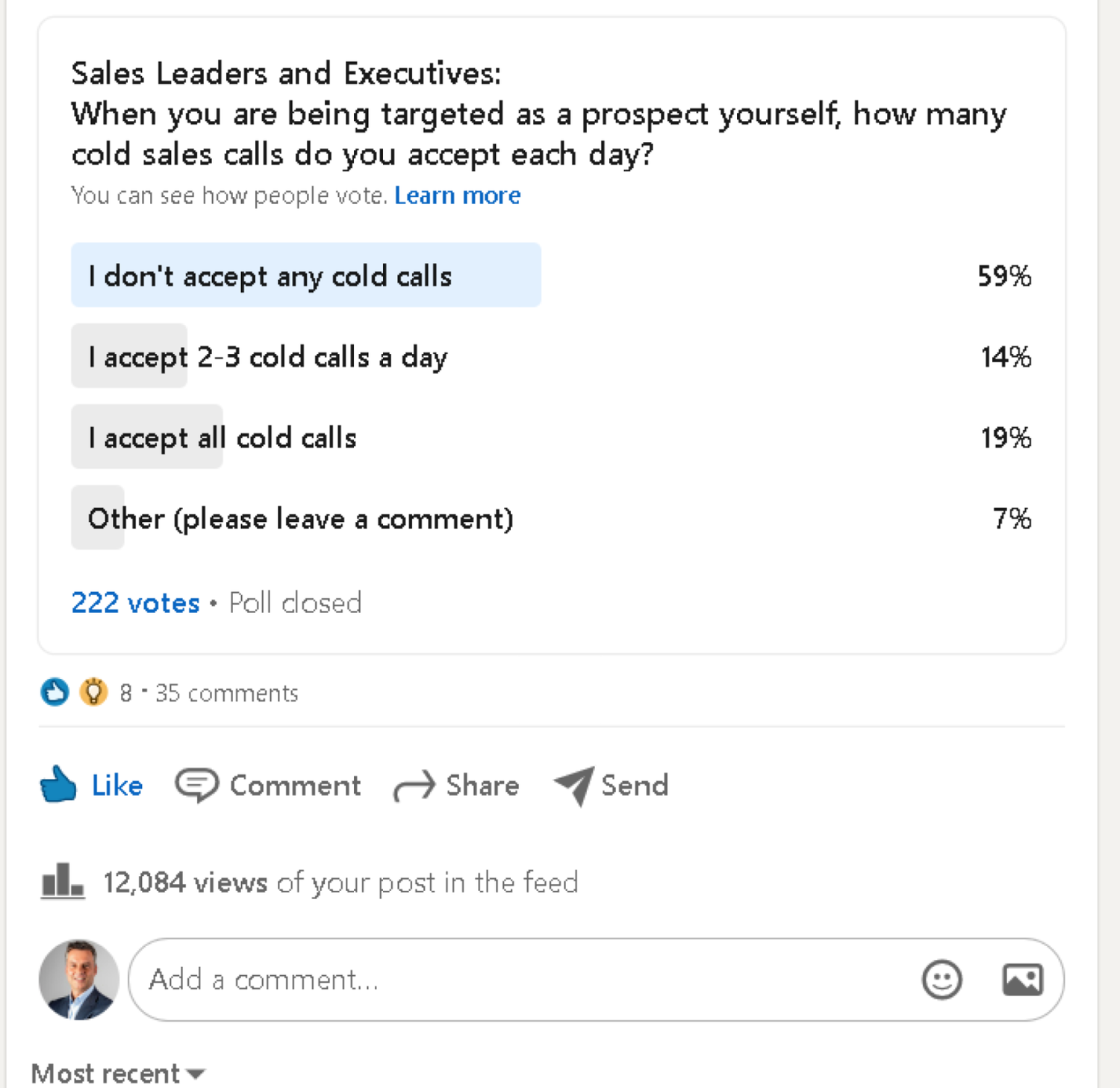Select "Other (please leave a comment)" option
The image size is (1120, 1088).
pyautogui.click(x=553, y=517)
